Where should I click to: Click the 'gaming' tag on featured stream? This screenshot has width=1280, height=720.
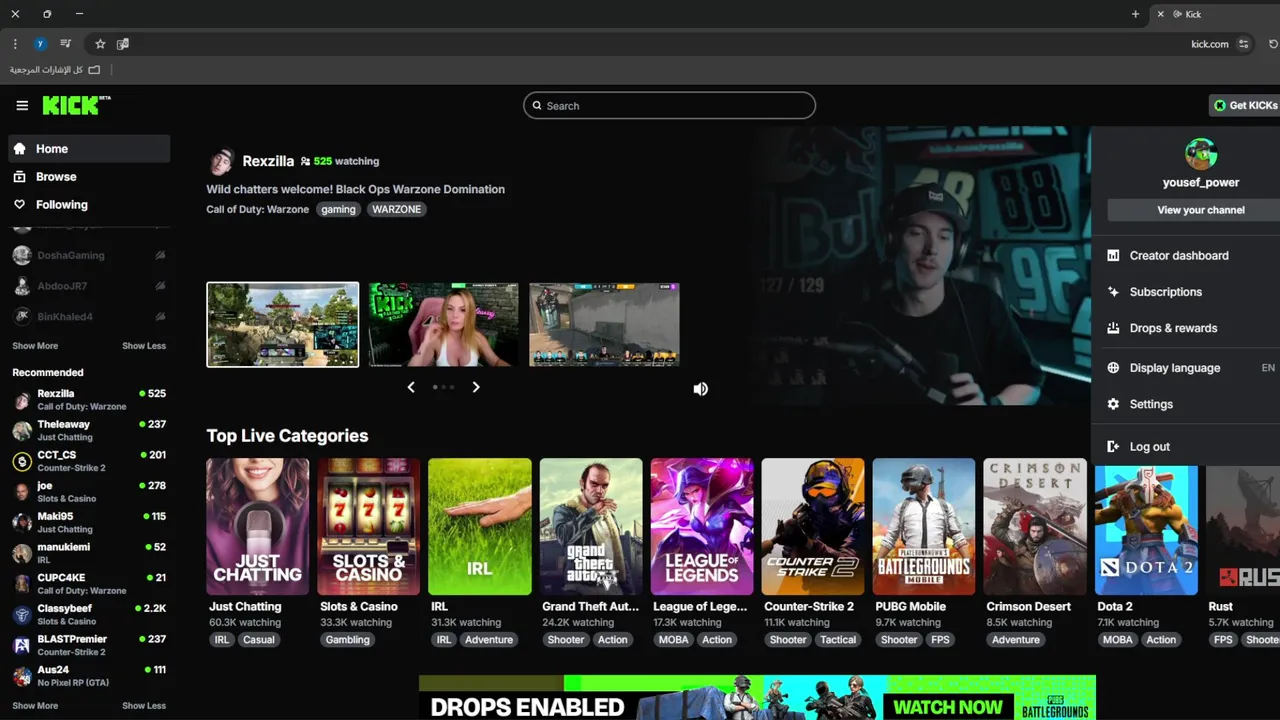[x=338, y=209]
